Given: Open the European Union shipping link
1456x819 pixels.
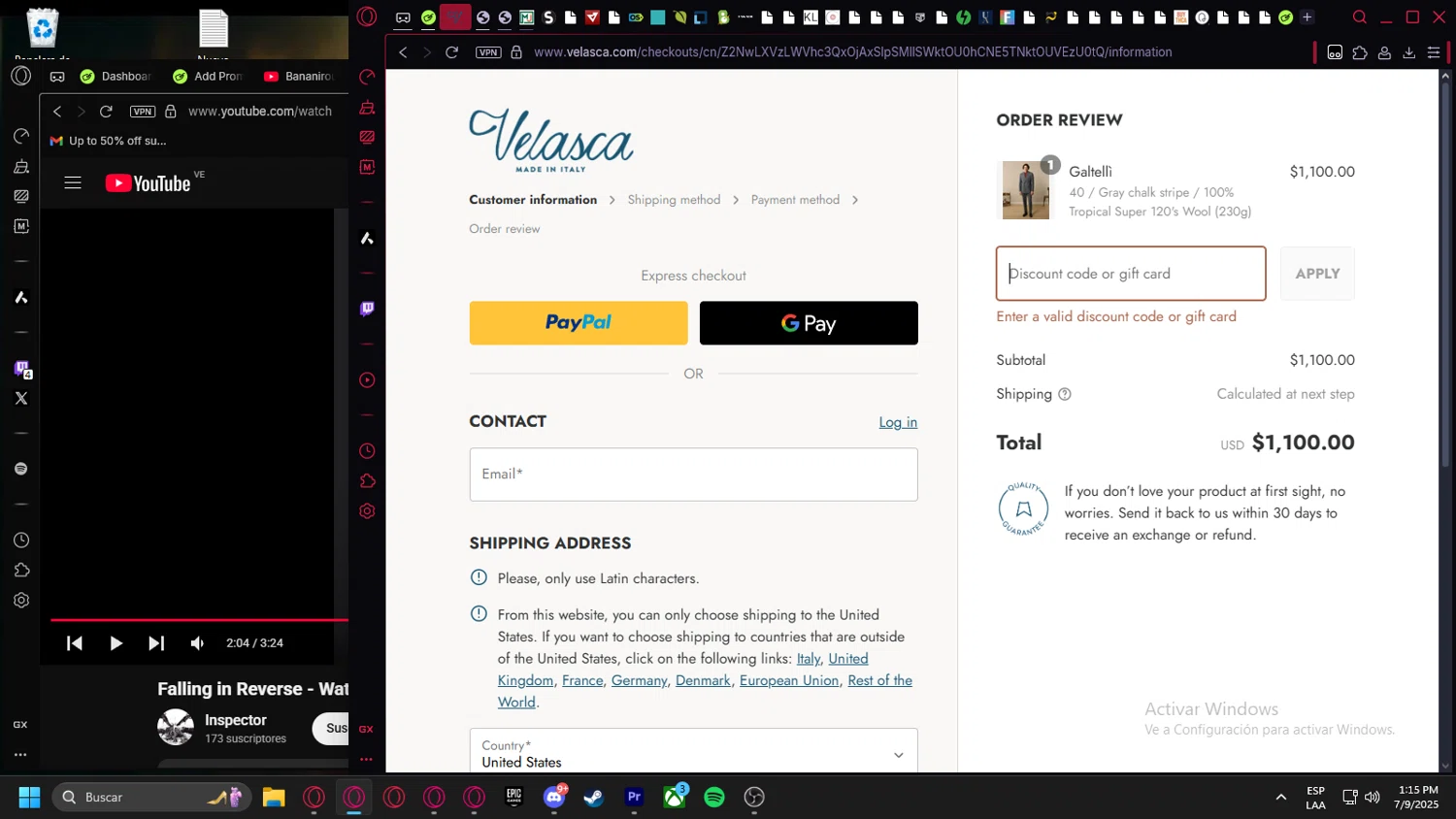Looking at the screenshot, I should [789, 681].
